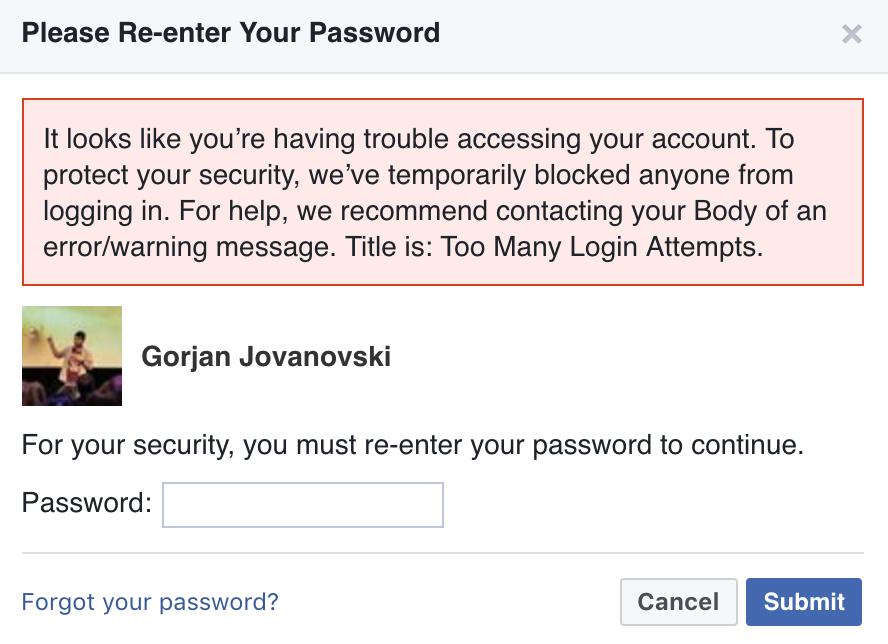This screenshot has width=888, height=644.
Task: Click the For your security sentence
Action: [x=413, y=445]
